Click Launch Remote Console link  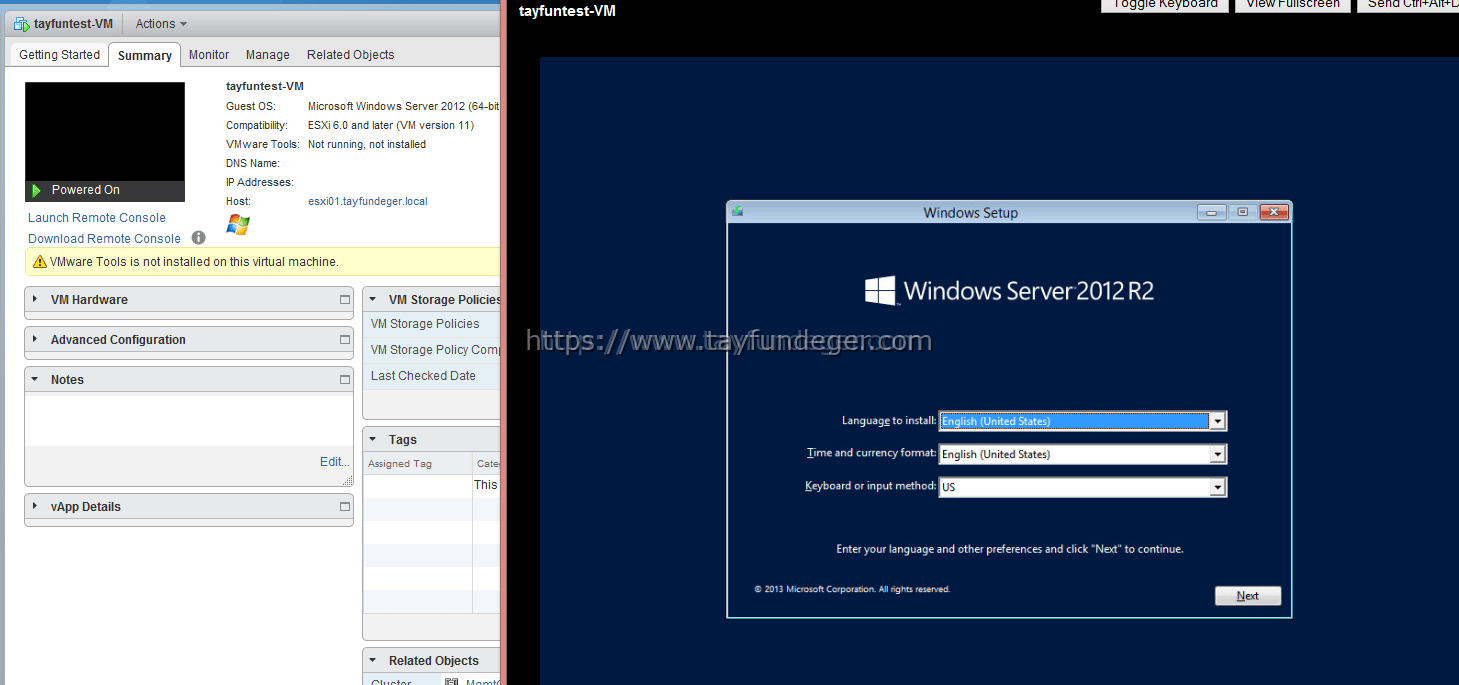coord(97,218)
